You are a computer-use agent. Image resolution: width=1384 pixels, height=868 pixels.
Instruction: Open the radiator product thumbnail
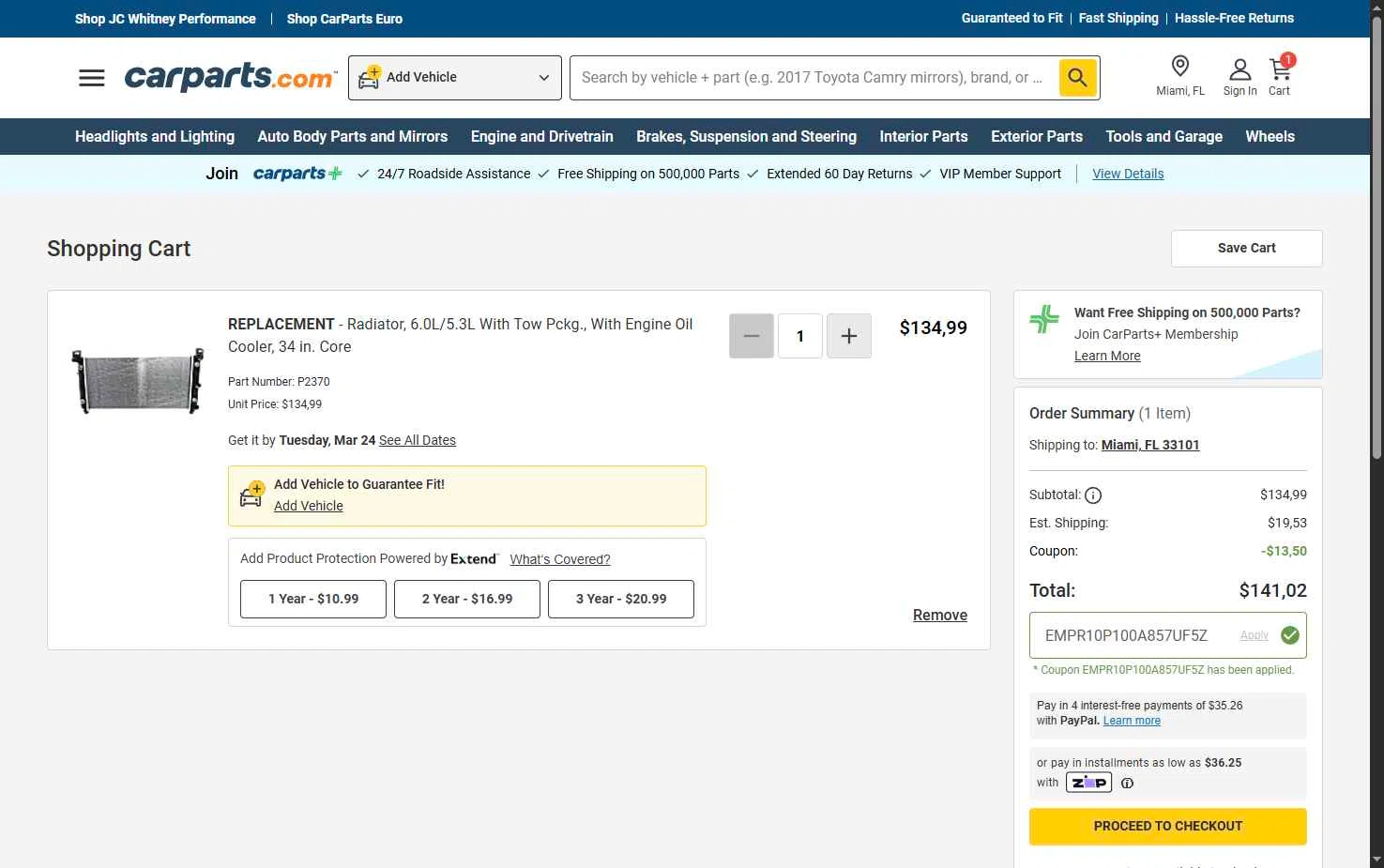tap(138, 381)
